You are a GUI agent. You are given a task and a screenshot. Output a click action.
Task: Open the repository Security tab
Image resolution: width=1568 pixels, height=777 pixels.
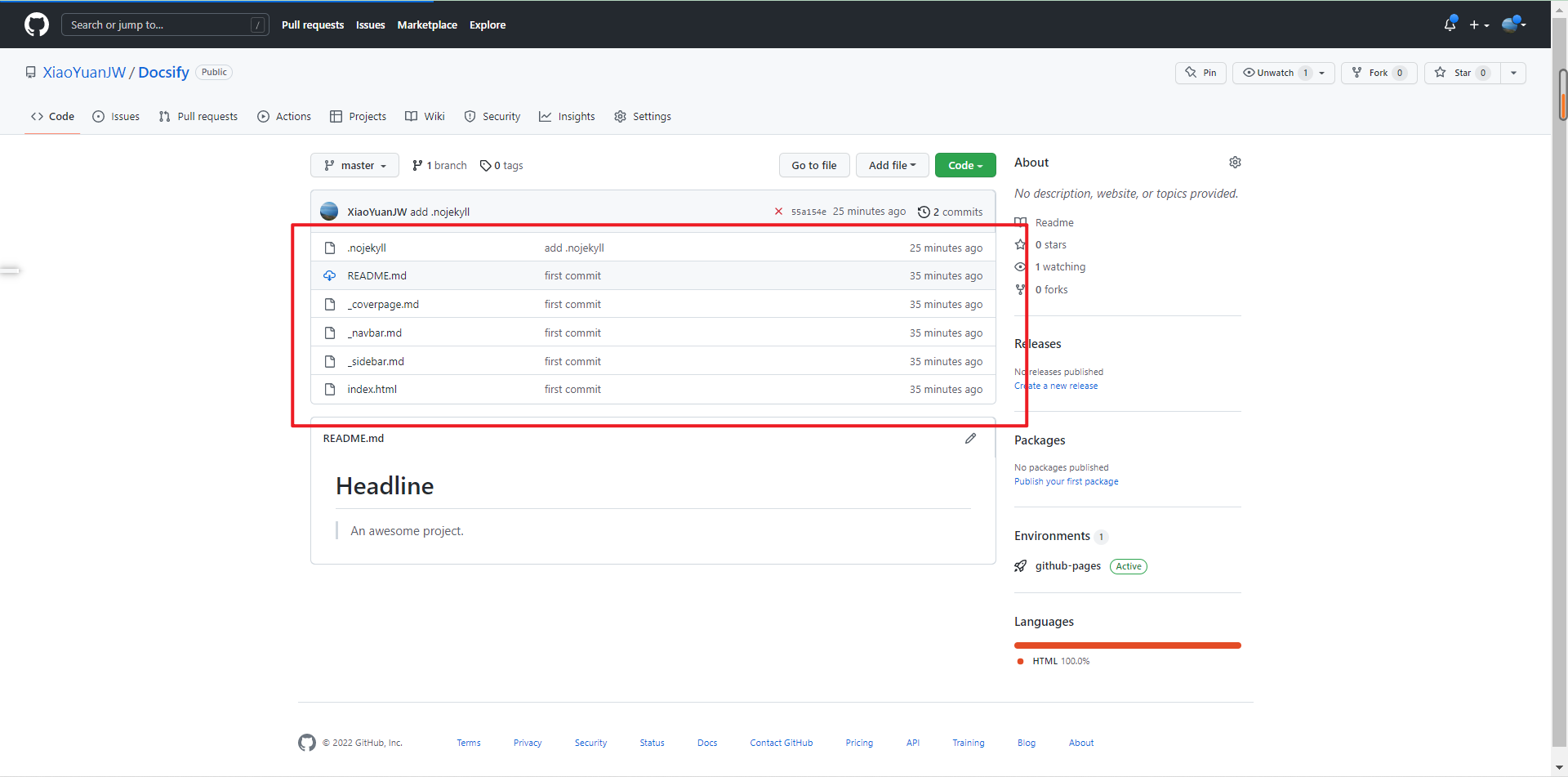pos(492,117)
